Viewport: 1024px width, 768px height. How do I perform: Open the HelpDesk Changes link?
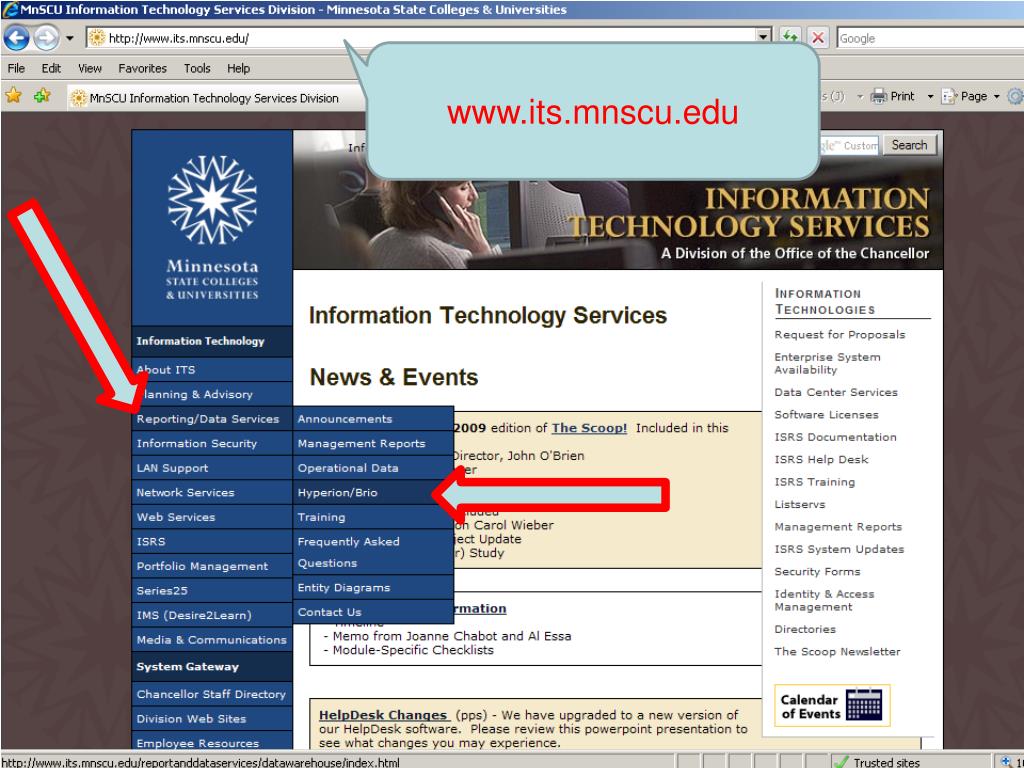coord(383,715)
